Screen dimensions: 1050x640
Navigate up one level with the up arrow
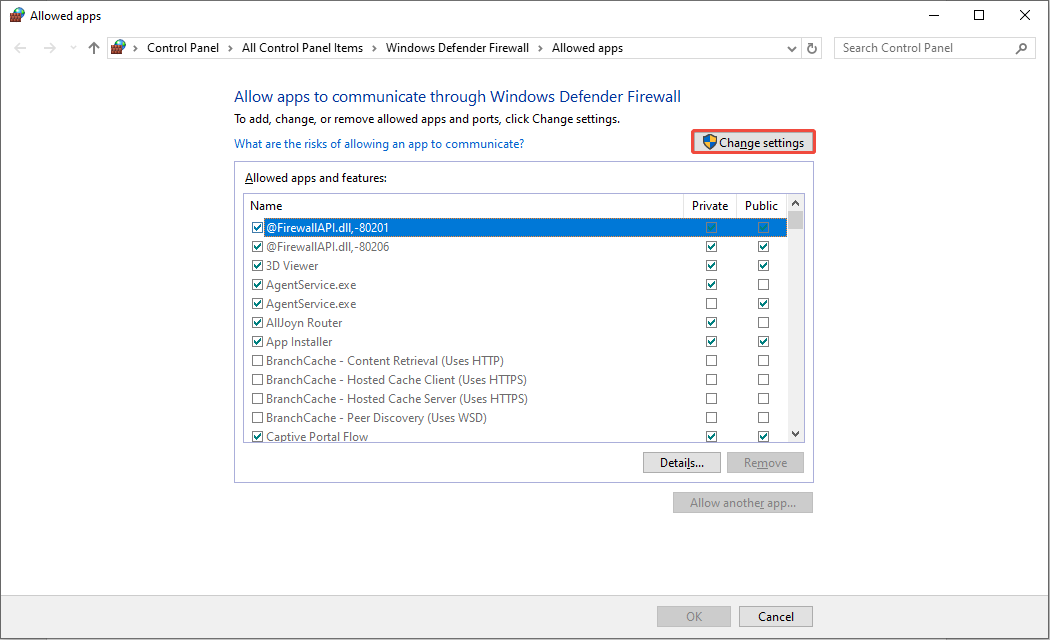tap(93, 47)
